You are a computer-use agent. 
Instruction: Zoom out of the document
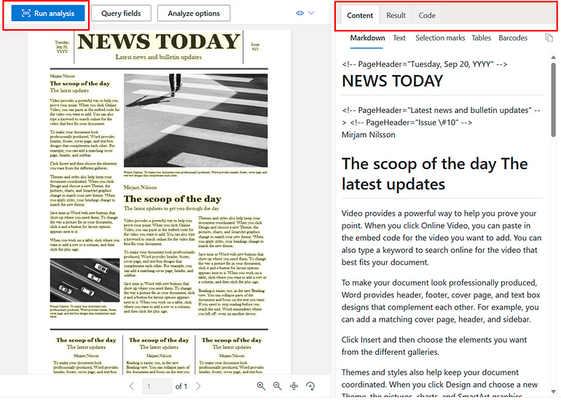tap(277, 386)
